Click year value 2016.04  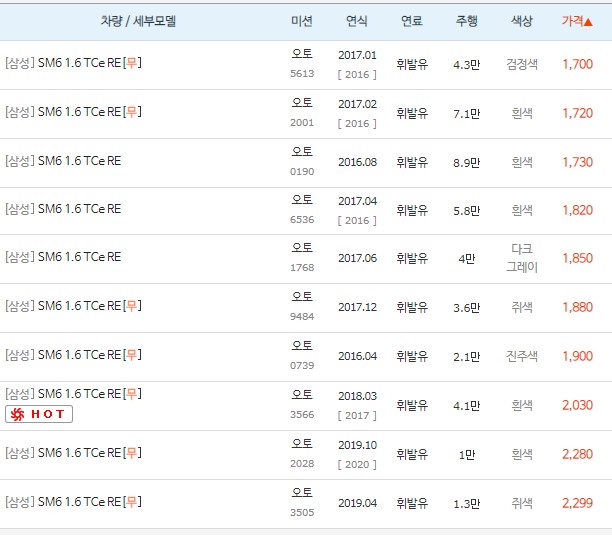(x=358, y=356)
